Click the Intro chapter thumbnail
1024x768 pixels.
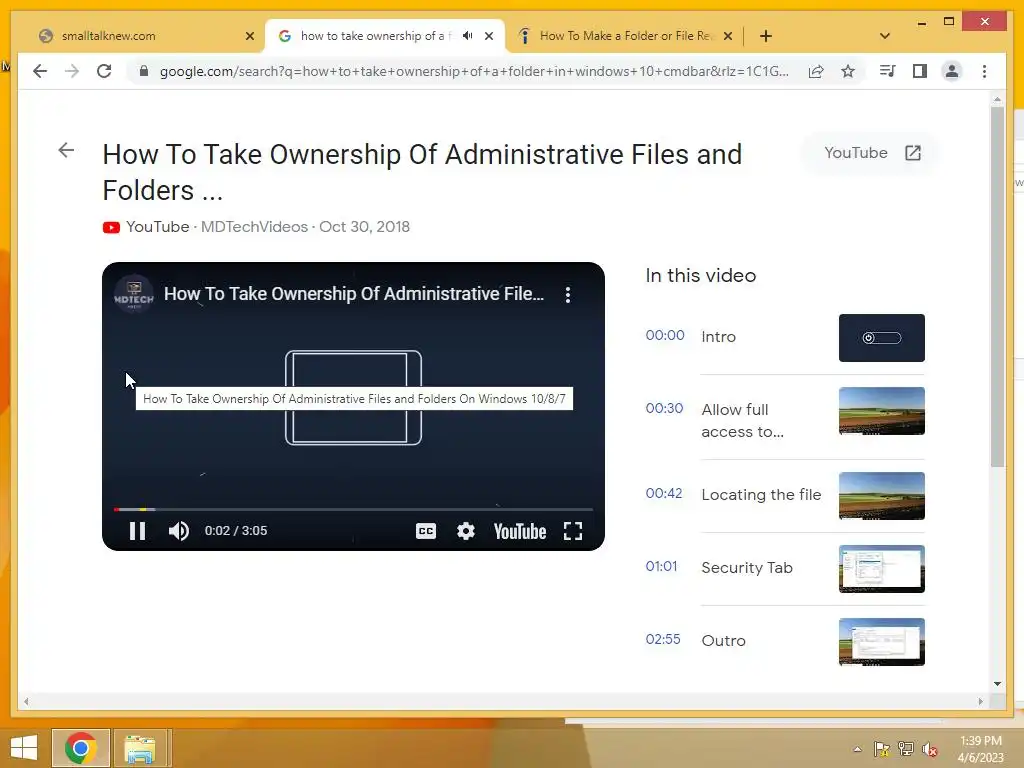[x=882, y=338]
